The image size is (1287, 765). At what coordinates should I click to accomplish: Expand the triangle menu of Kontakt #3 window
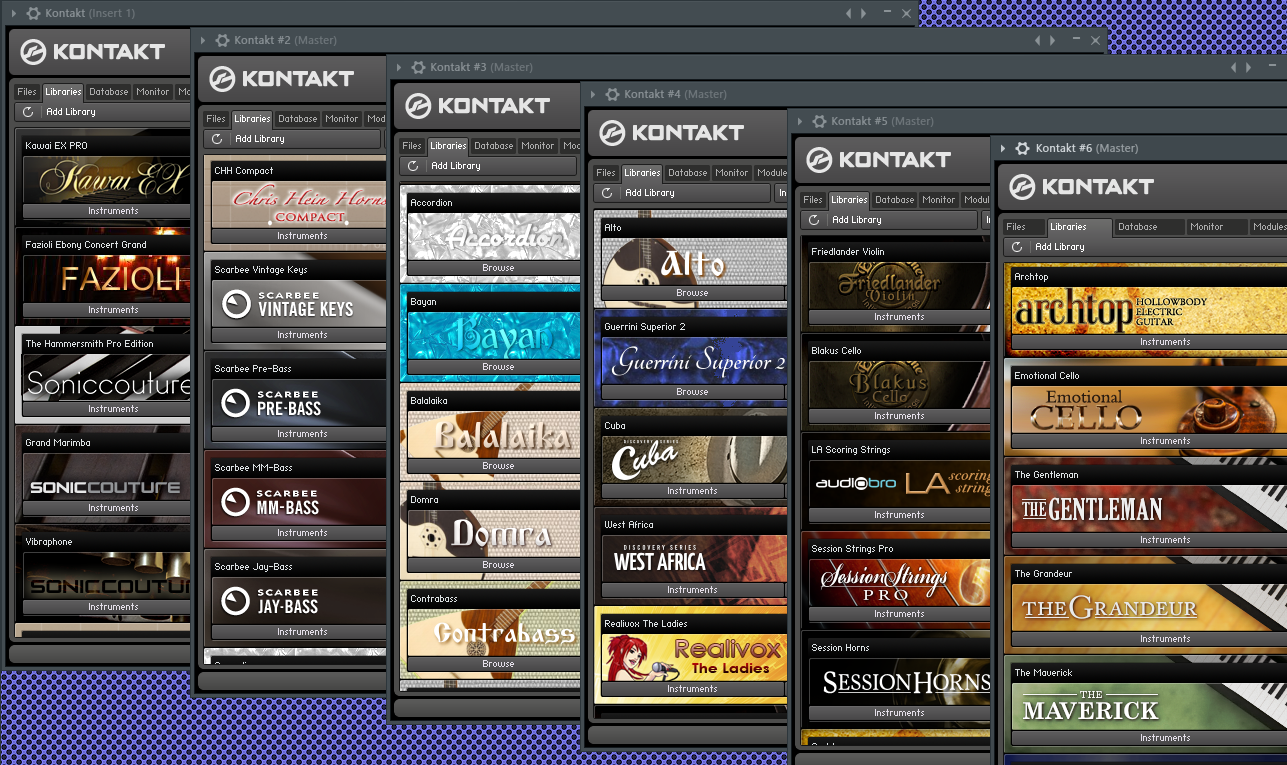(397, 67)
